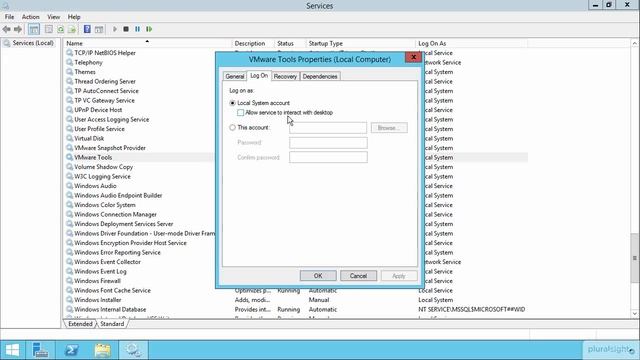Toggle the Show/Hide Action Pane icon
This screenshot has width=640, height=360.
pos(99,29)
